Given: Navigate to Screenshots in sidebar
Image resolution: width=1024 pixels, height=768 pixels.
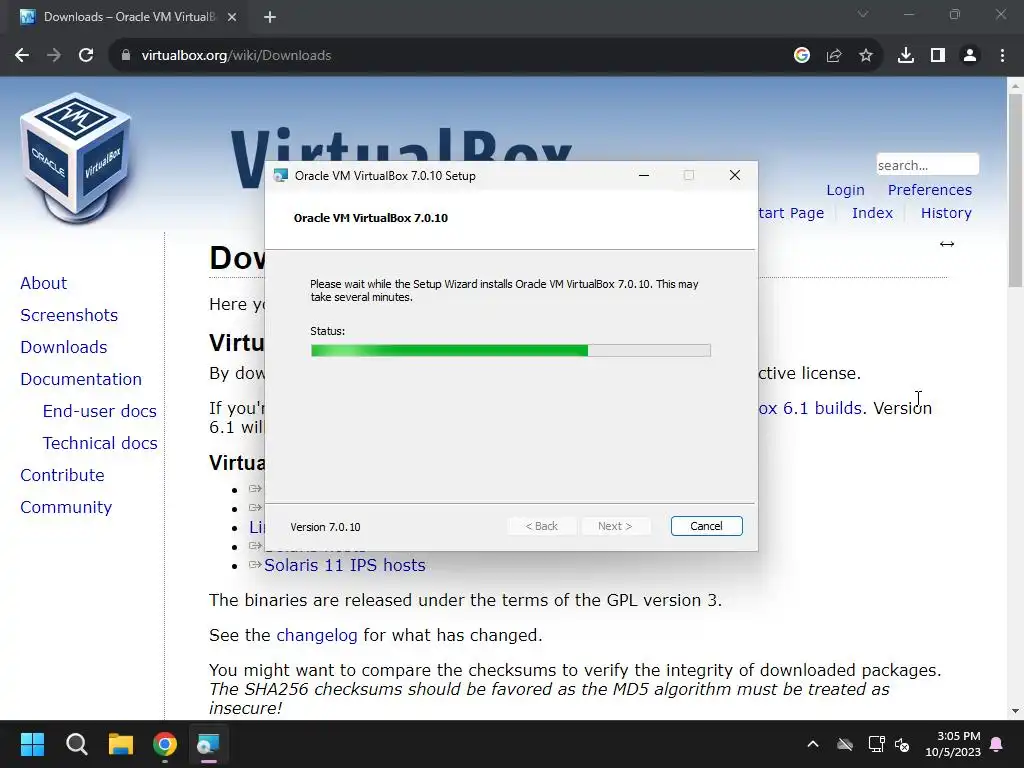Looking at the screenshot, I should 69,315.
